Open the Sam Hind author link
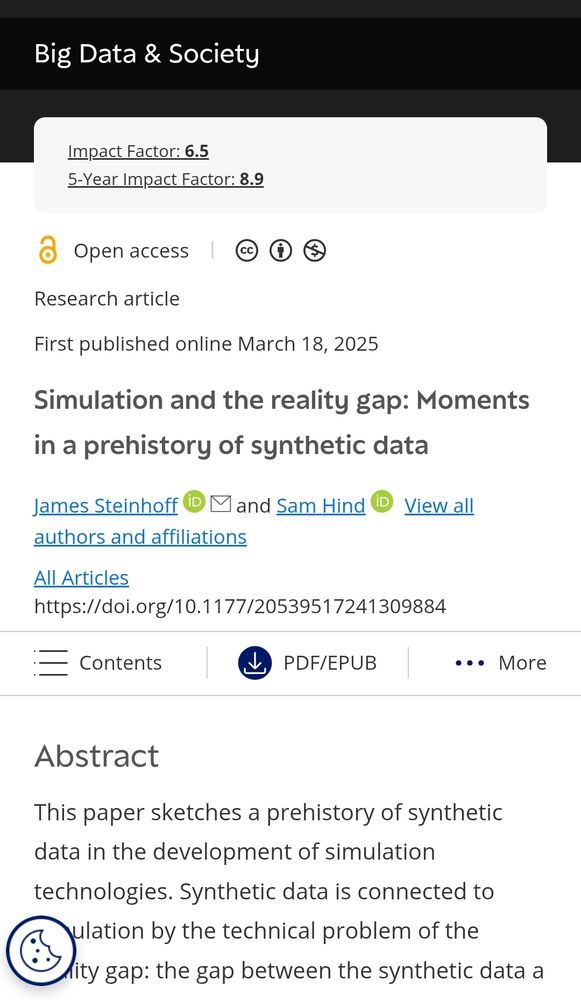Viewport: 581px width, 1000px height. tap(321, 506)
